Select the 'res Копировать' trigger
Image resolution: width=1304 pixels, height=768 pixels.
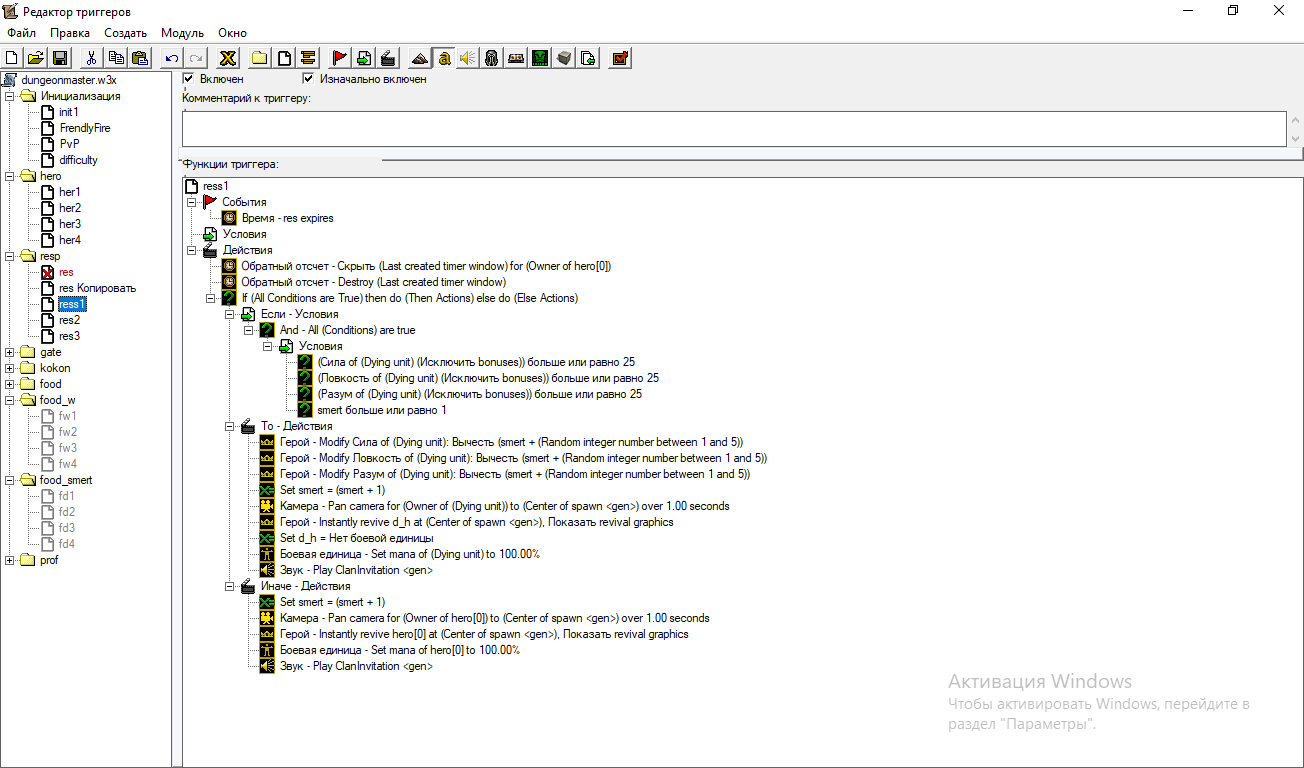pos(97,288)
